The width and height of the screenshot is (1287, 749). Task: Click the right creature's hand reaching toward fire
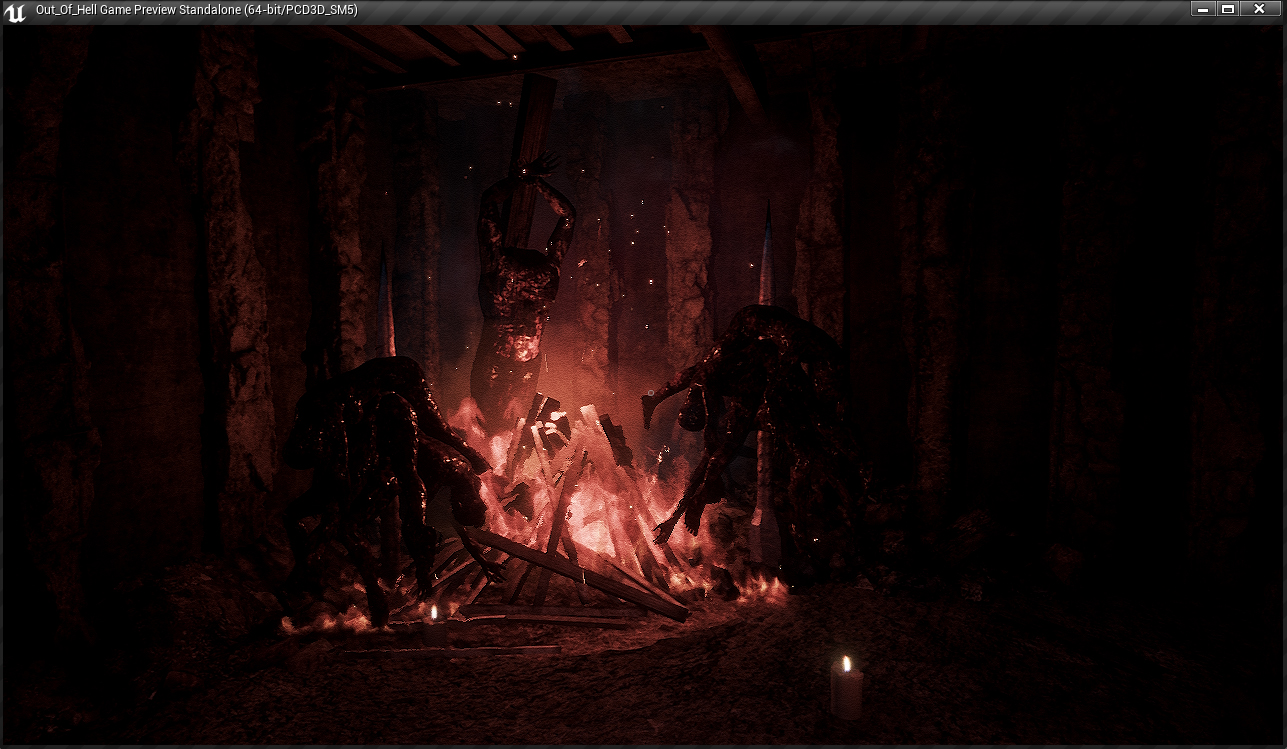pyautogui.click(x=668, y=527)
